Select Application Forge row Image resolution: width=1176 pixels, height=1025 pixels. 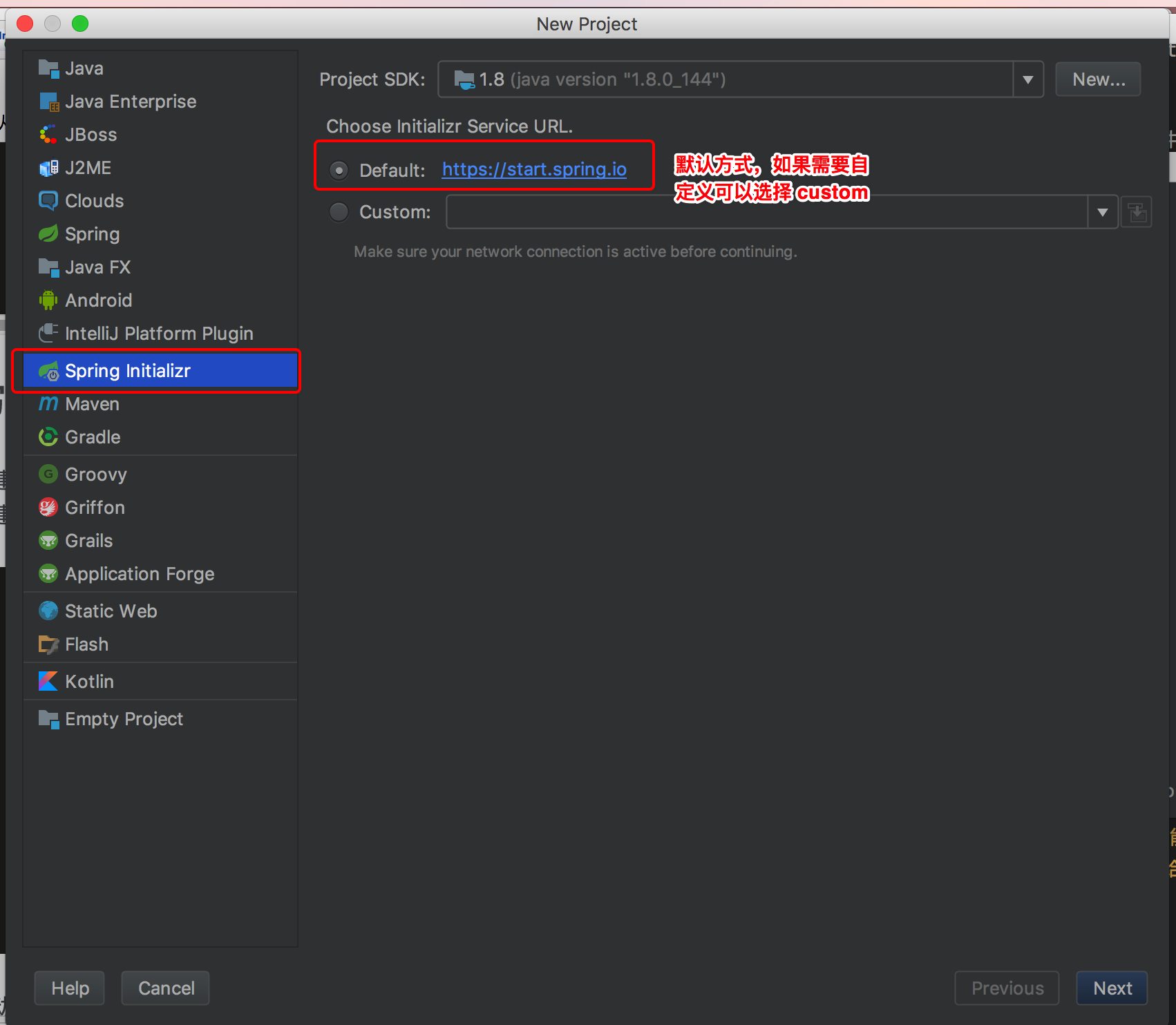tap(160, 574)
